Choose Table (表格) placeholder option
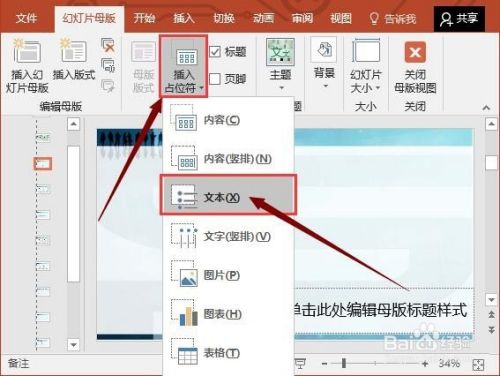This screenshot has width=500, height=376. coord(228,353)
